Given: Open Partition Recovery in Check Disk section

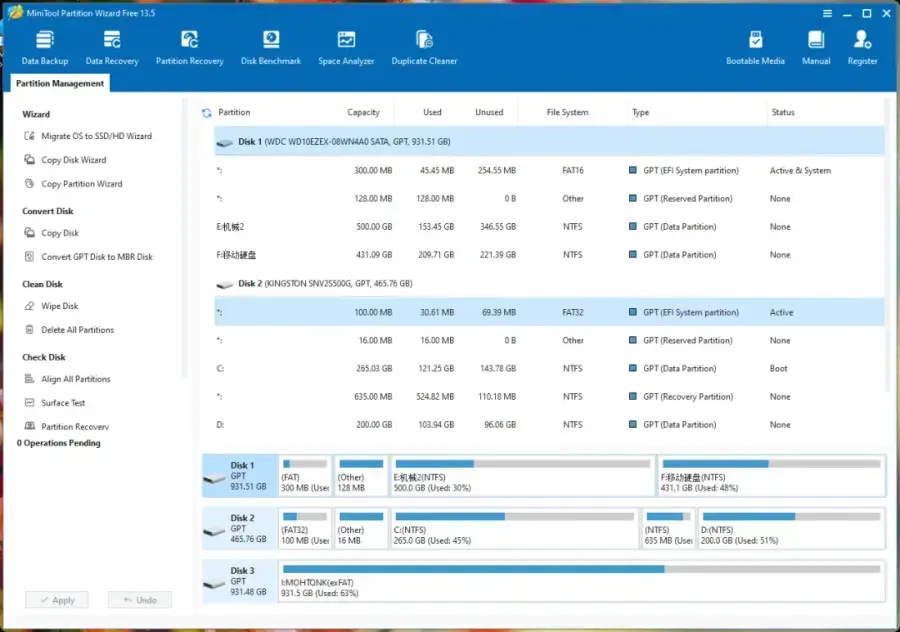Looking at the screenshot, I should coord(66,426).
